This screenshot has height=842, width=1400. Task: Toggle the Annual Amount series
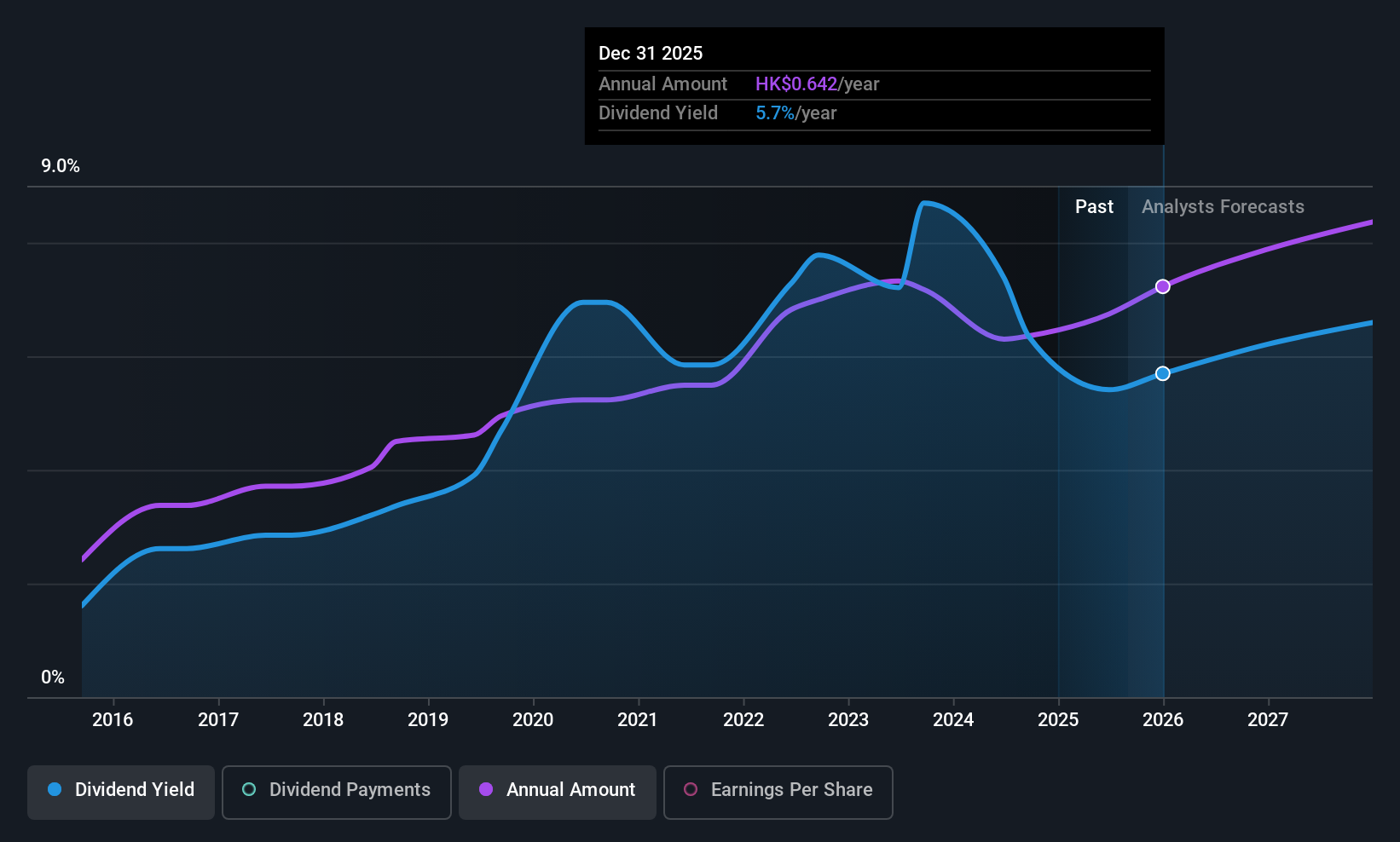point(558,792)
